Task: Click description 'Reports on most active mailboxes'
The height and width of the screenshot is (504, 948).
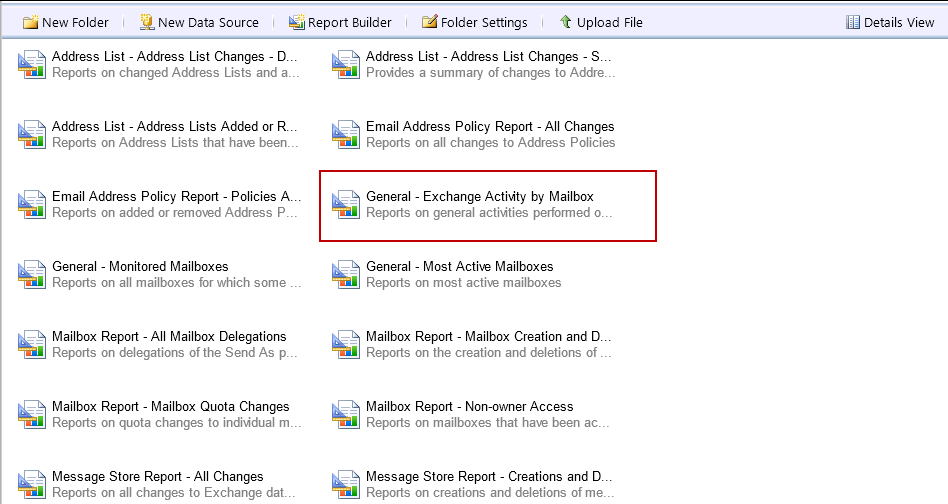Action: (464, 283)
